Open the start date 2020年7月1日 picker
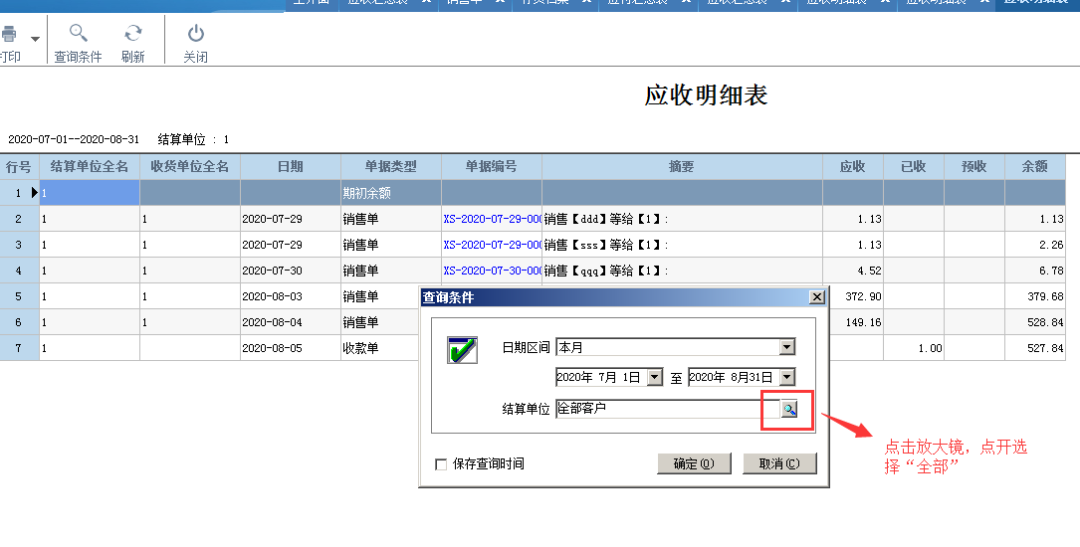The height and width of the screenshot is (547, 1080). [655, 377]
